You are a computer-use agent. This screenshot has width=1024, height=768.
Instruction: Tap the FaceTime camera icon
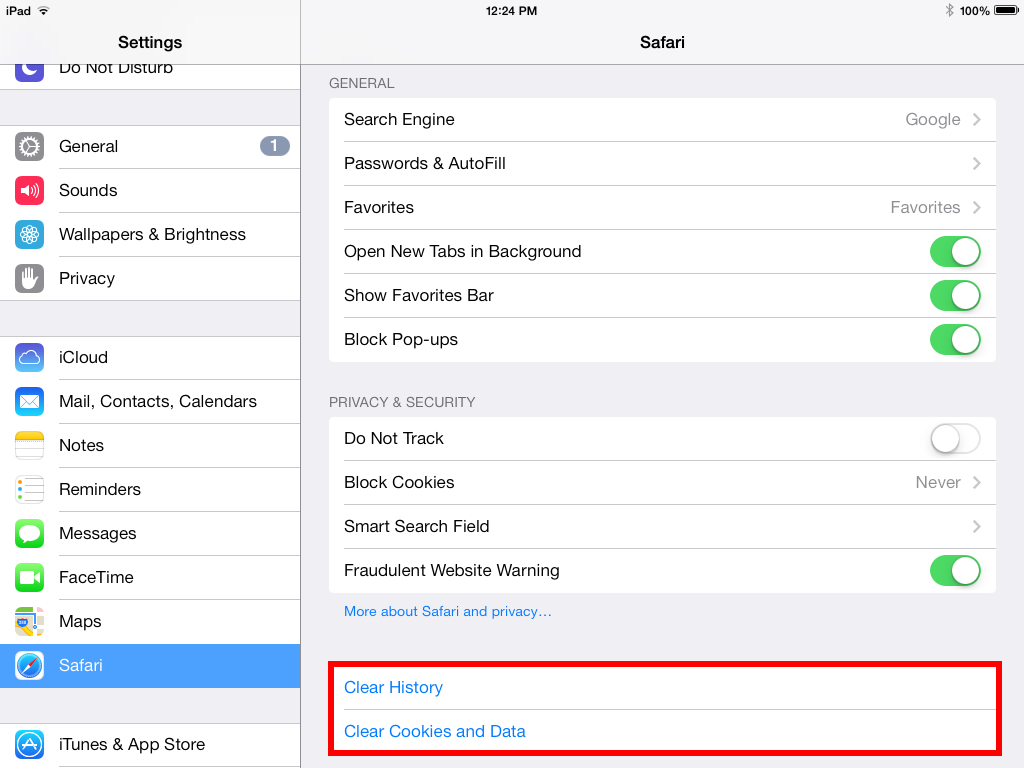(x=30, y=578)
